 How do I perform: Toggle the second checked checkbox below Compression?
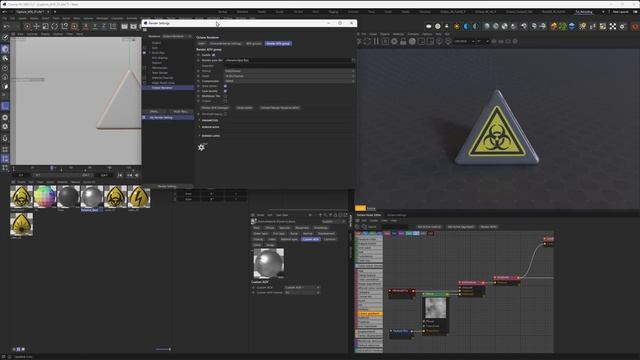225,91
